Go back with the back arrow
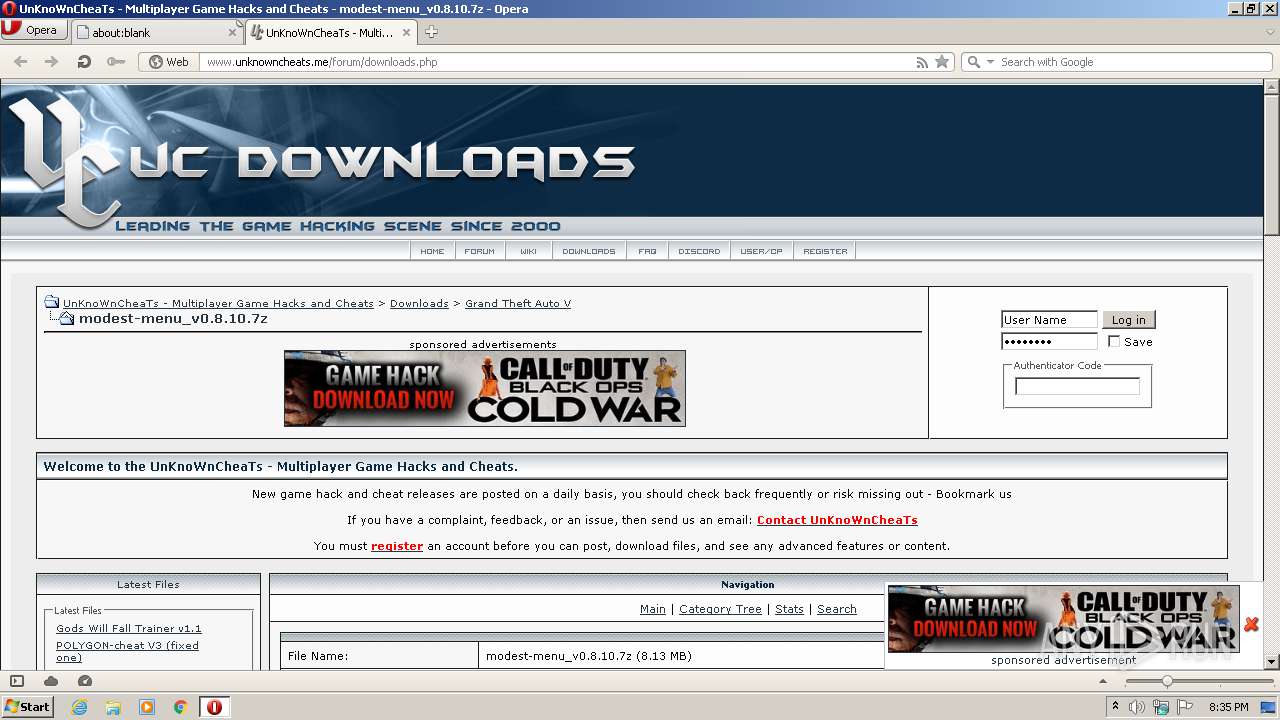Viewport: 1280px width, 720px height. coord(20,62)
